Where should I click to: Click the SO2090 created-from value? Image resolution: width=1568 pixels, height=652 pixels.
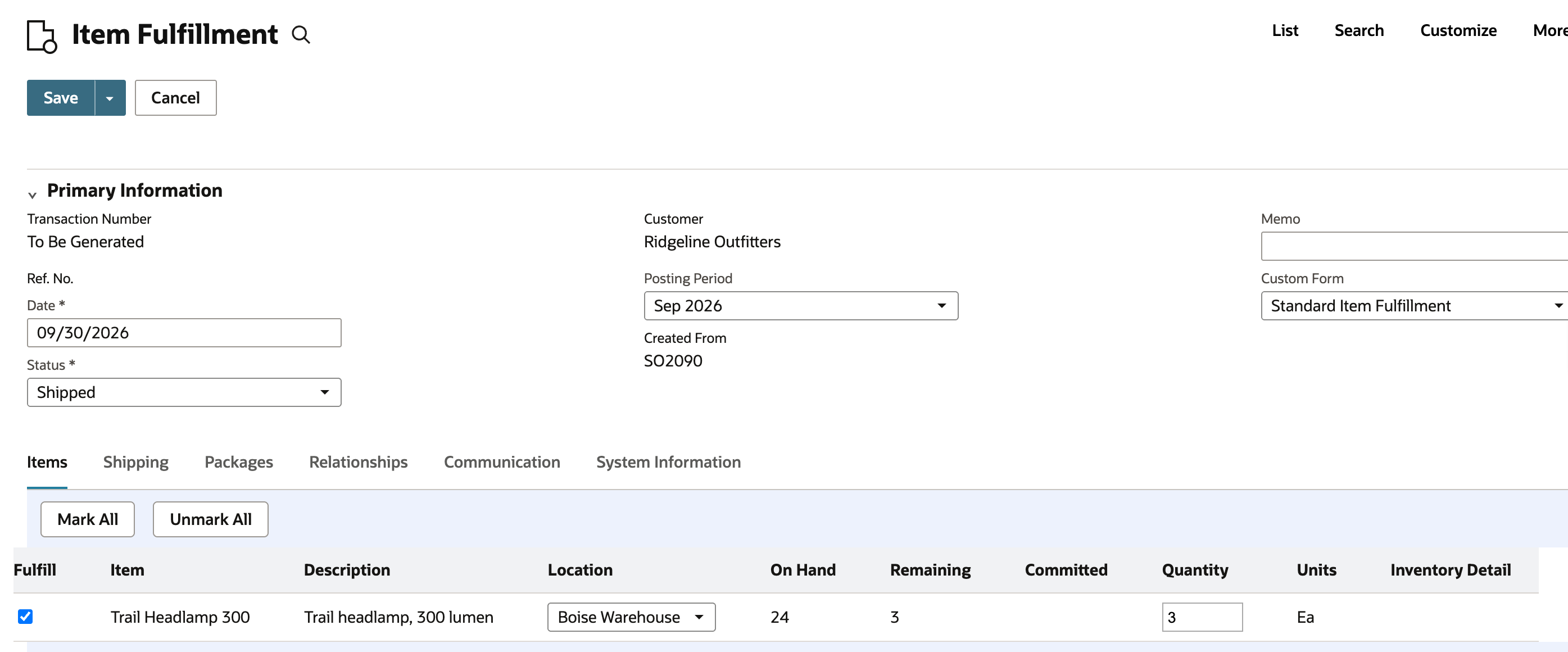[673, 361]
